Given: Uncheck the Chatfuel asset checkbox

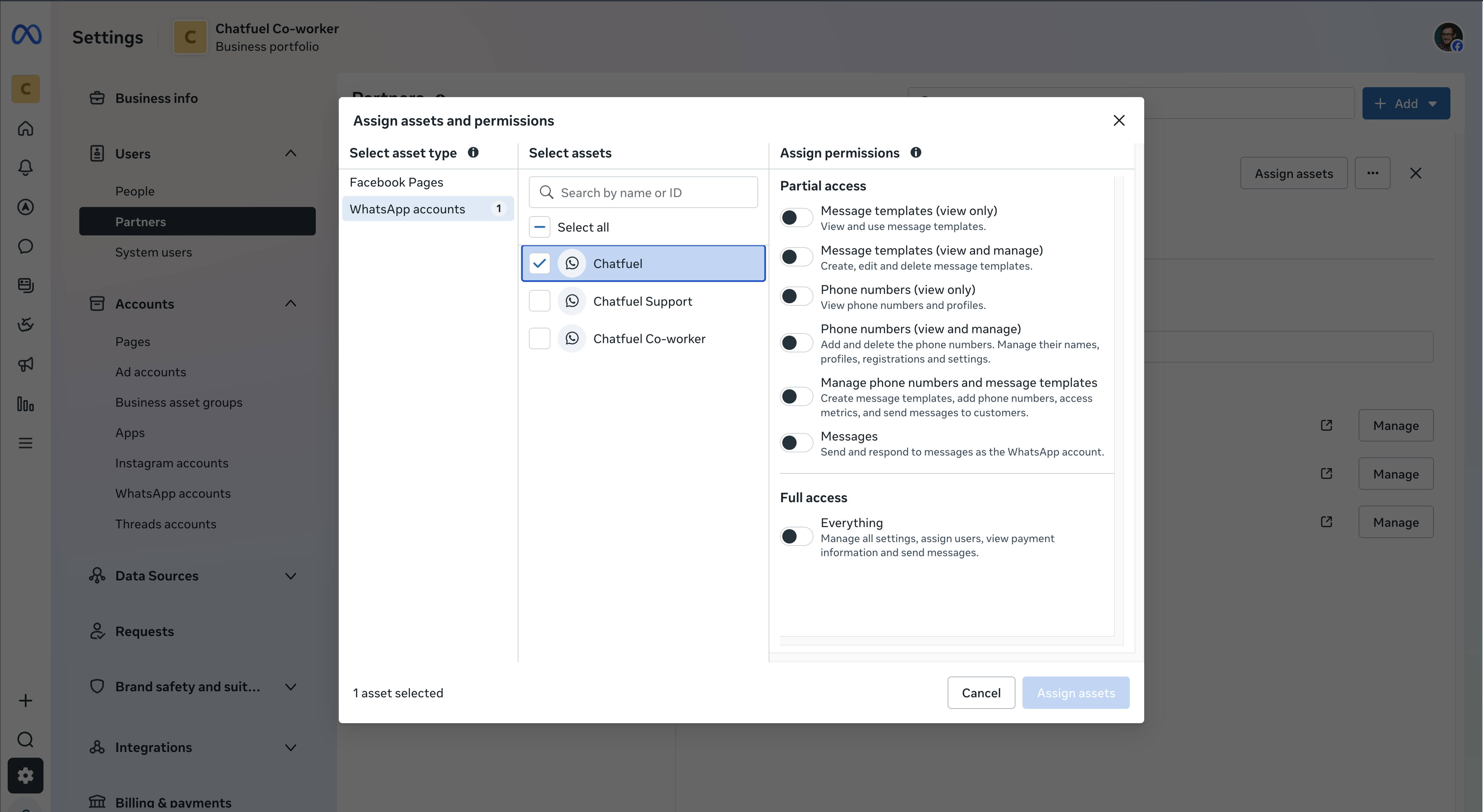Looking at the screenshot, I should point(540,264).
